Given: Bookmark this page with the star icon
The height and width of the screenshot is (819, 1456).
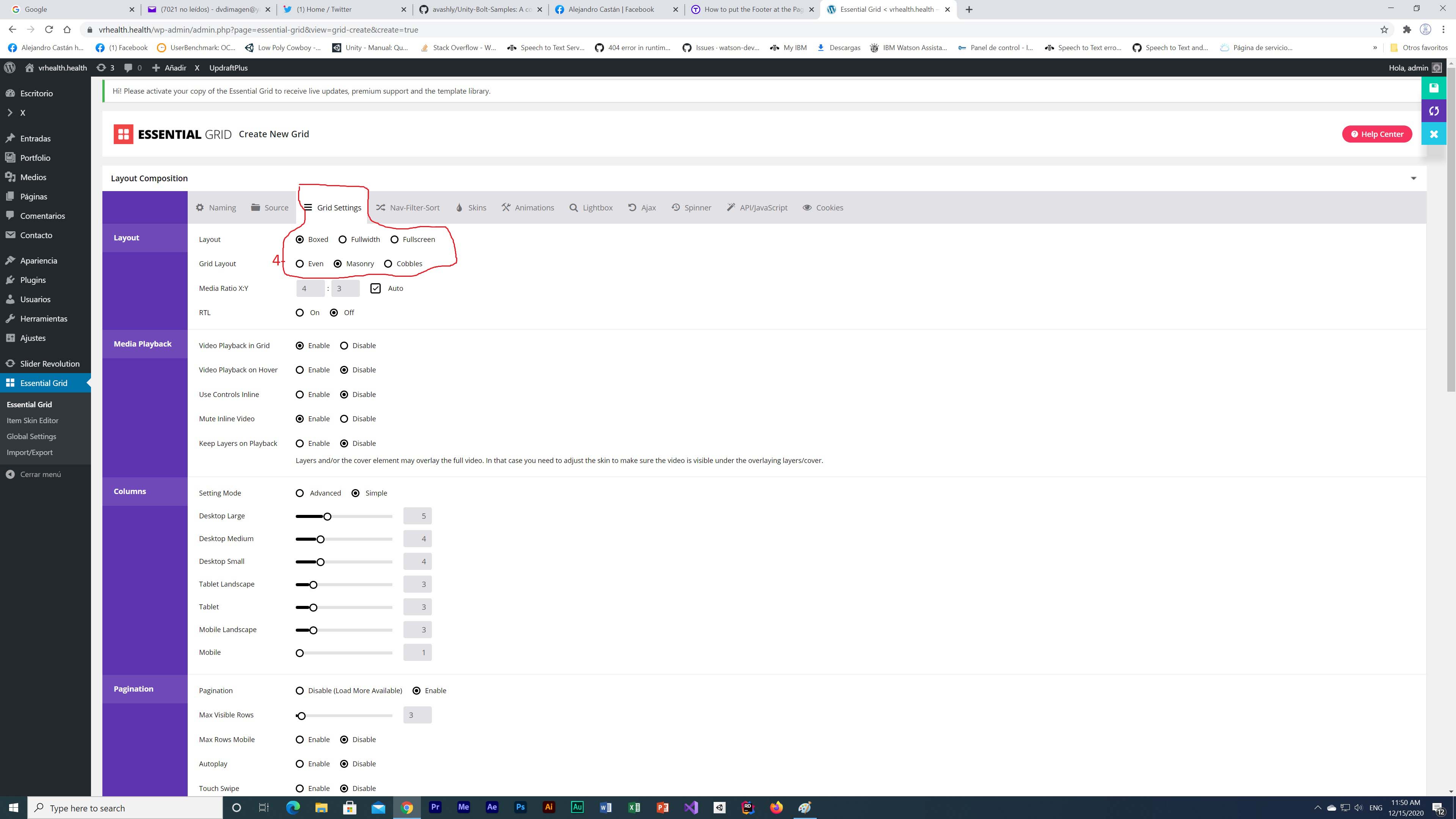Looking at the screenshot, I should [1384, 30].
